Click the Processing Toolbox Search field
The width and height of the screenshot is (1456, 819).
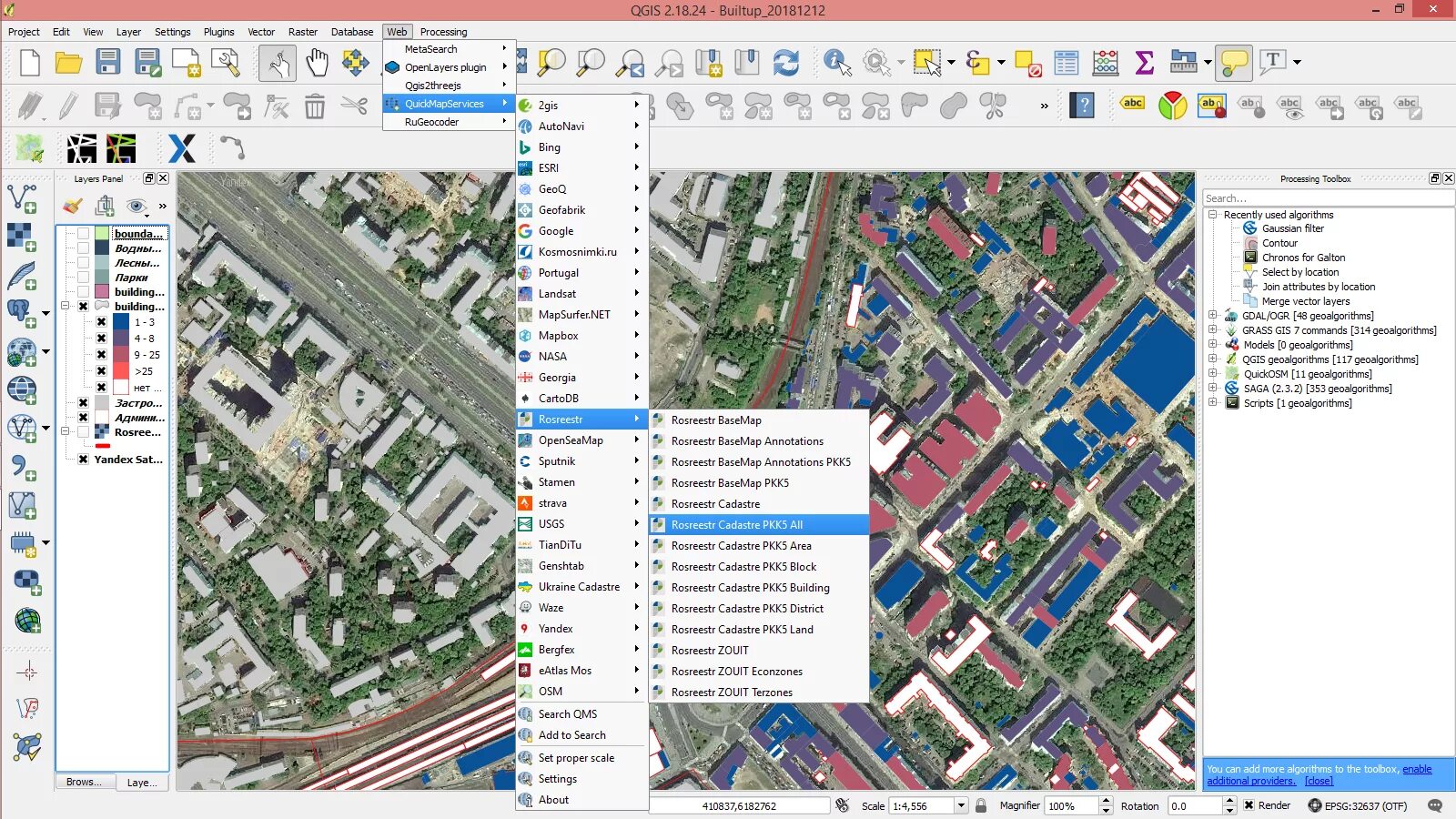1328,198
